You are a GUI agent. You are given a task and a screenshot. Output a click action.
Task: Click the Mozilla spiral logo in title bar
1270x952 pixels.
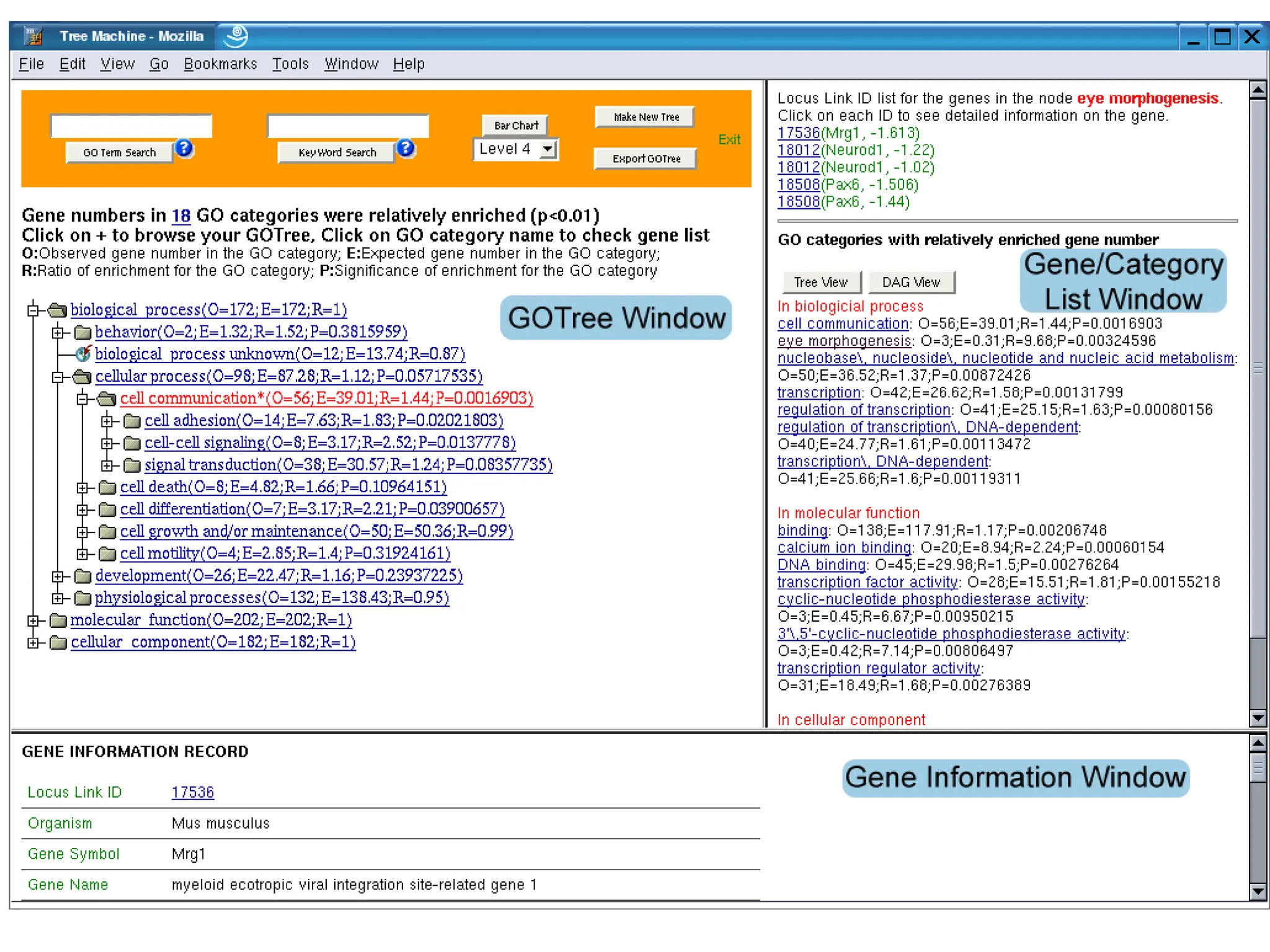tap(236, 36)
